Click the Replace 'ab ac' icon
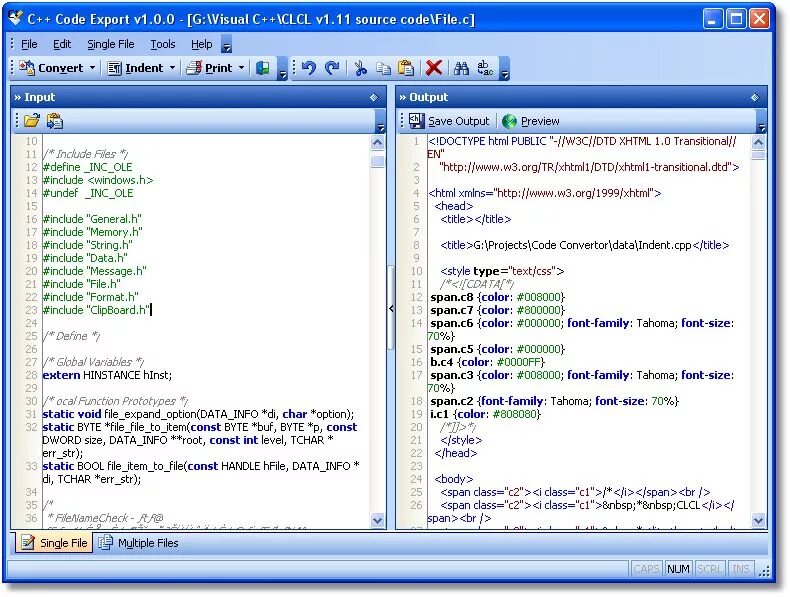 (x=485, y=68)
